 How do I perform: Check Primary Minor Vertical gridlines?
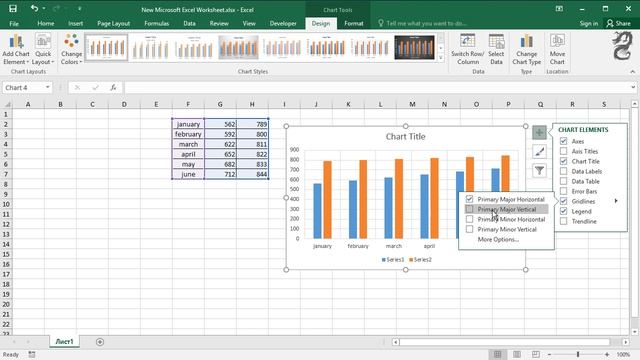(469, 229)
